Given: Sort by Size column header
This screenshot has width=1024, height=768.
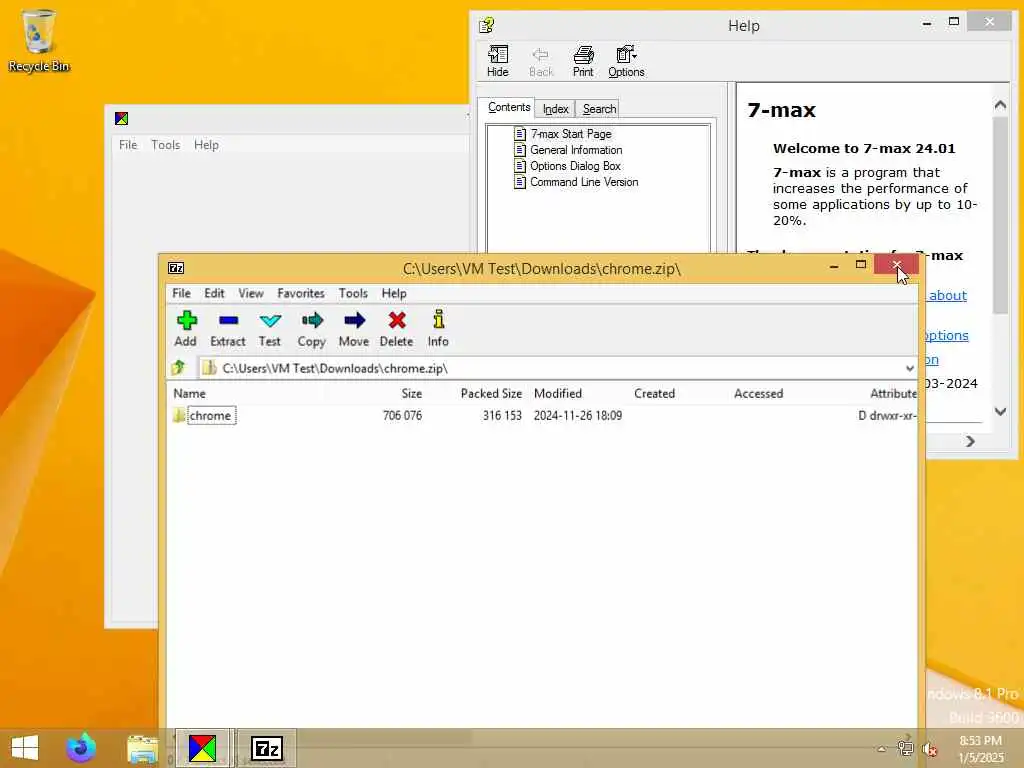Looking at the screenshot, I should pyautogui.click(x=411, y=393).
